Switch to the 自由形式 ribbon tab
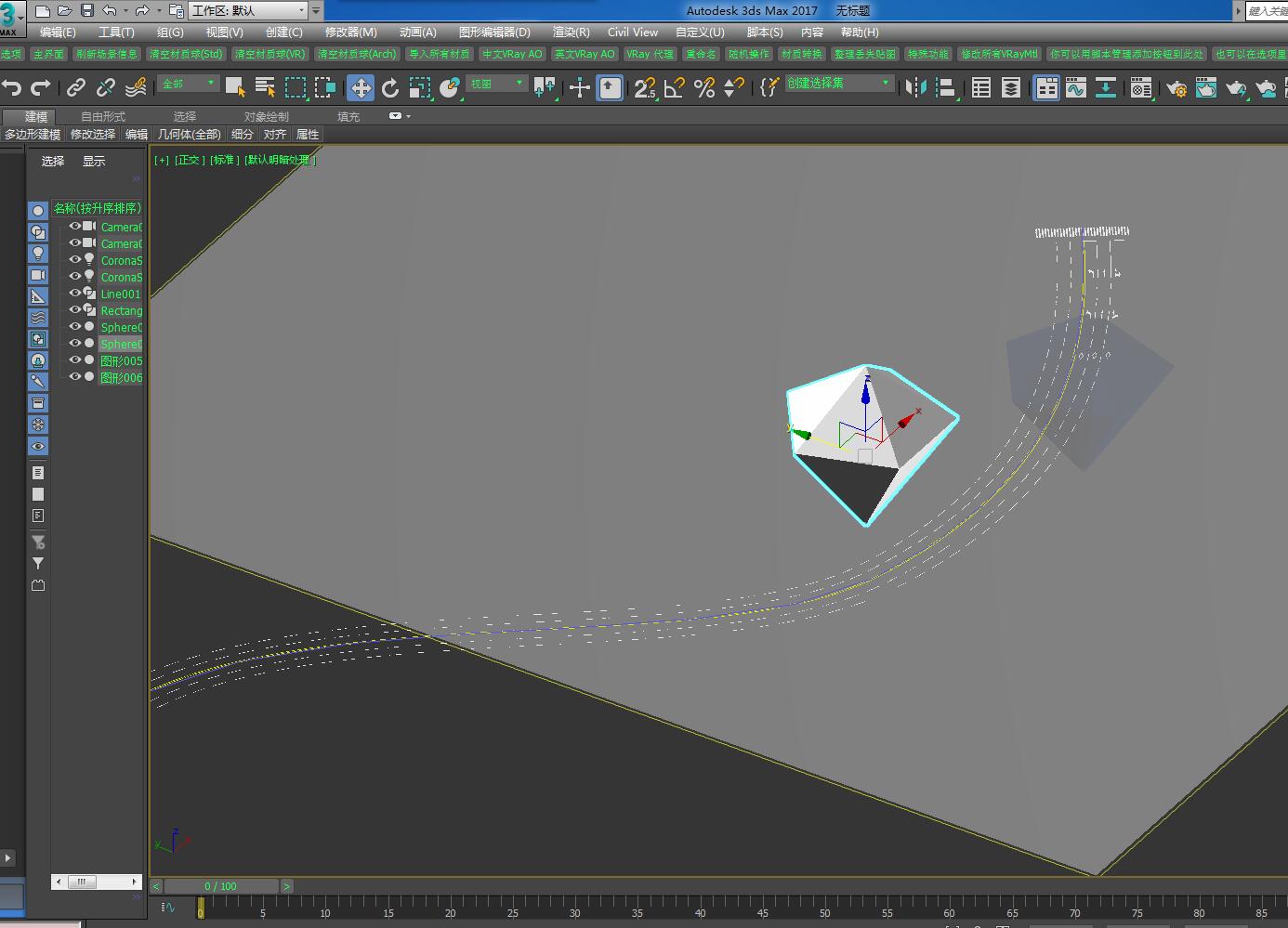 pos(103,116)
